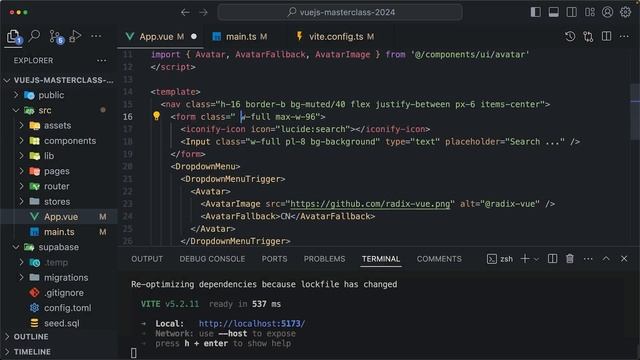Open the Manage gear icon
640x360 pixels.
[625, 12]
